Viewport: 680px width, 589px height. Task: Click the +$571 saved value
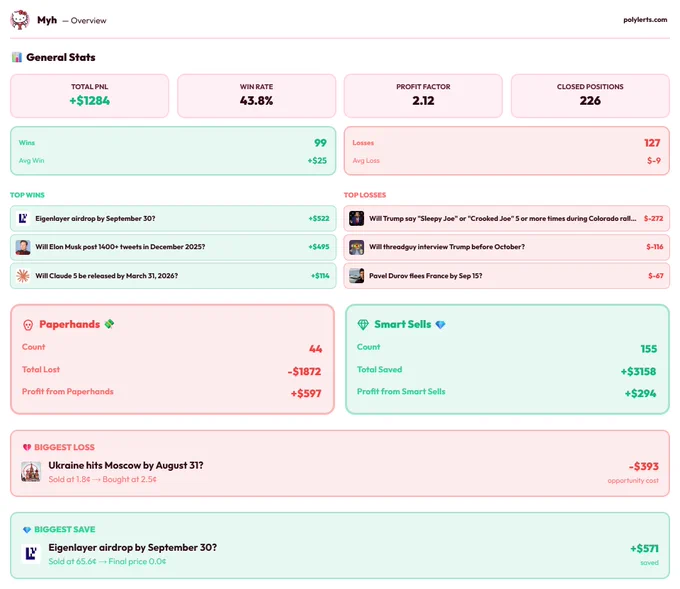pos(644,549)
